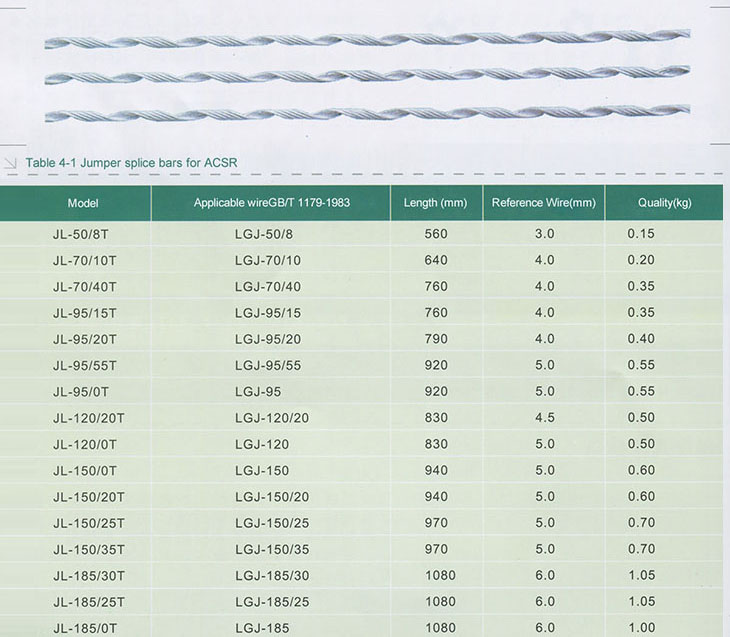Select model cell 'JL-95/15T'
This screenshot has width=730, height=637.
(x=84, y=313)
